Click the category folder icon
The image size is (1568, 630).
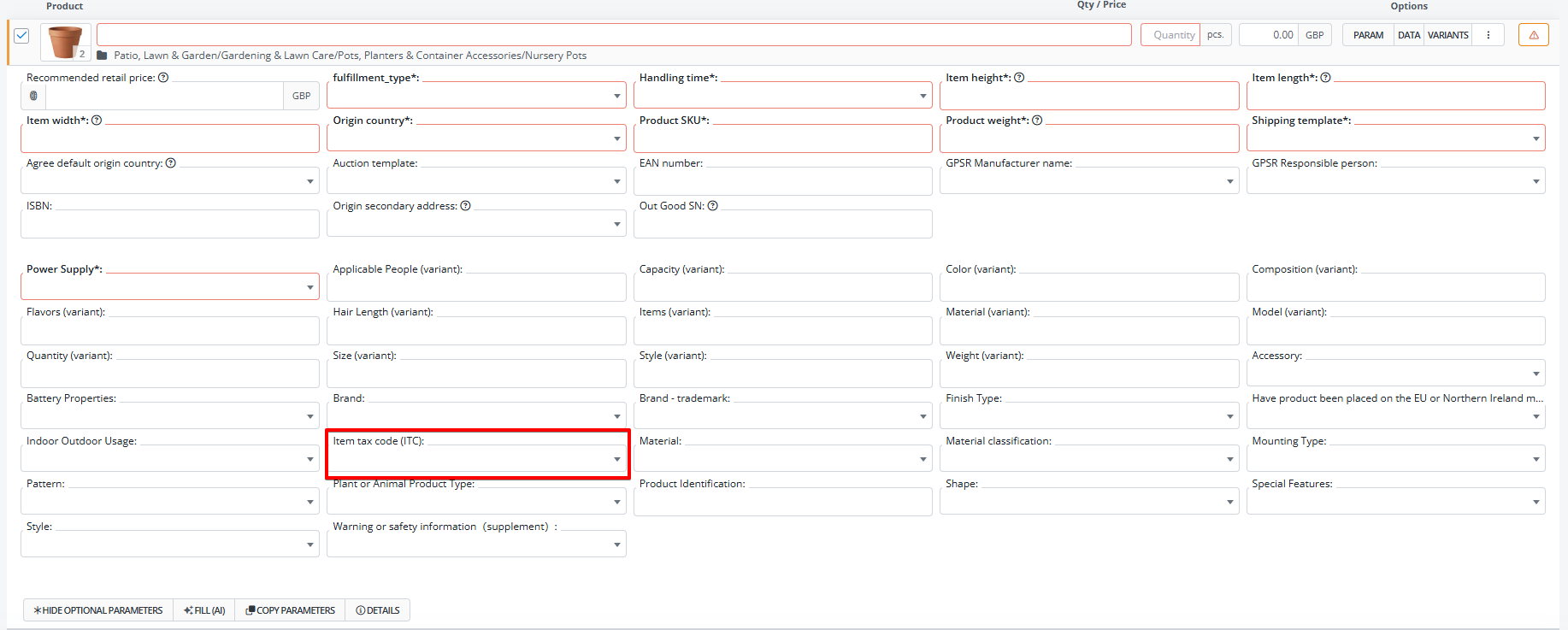point(103,56)
